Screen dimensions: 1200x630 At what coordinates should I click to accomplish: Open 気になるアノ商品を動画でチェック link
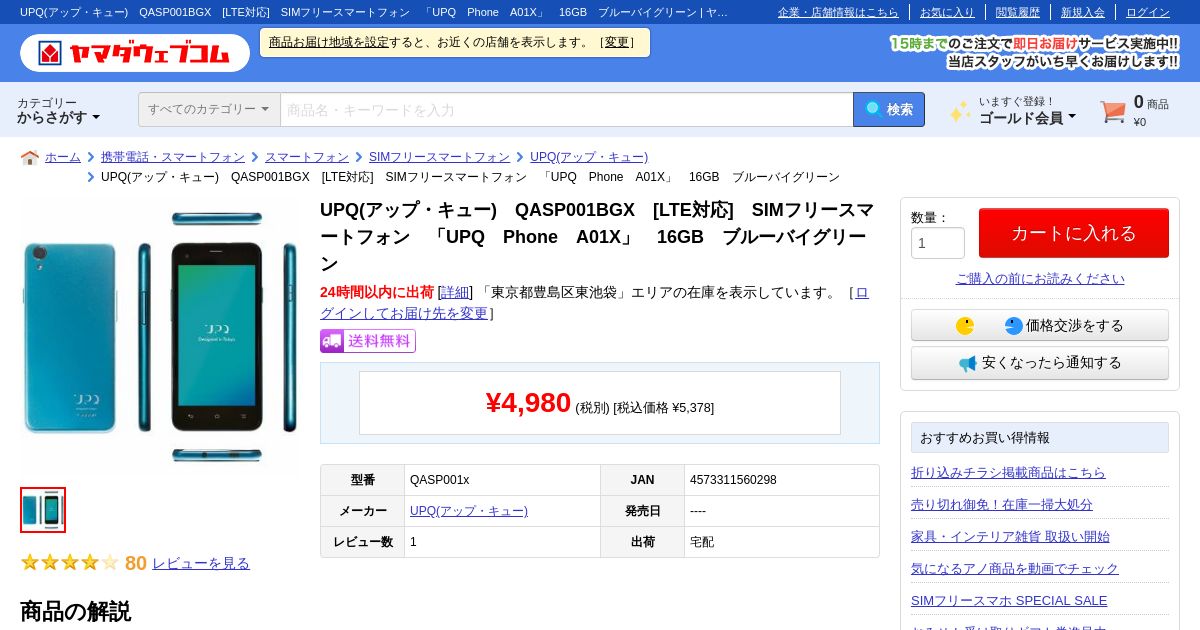[x=1015, y=568]
